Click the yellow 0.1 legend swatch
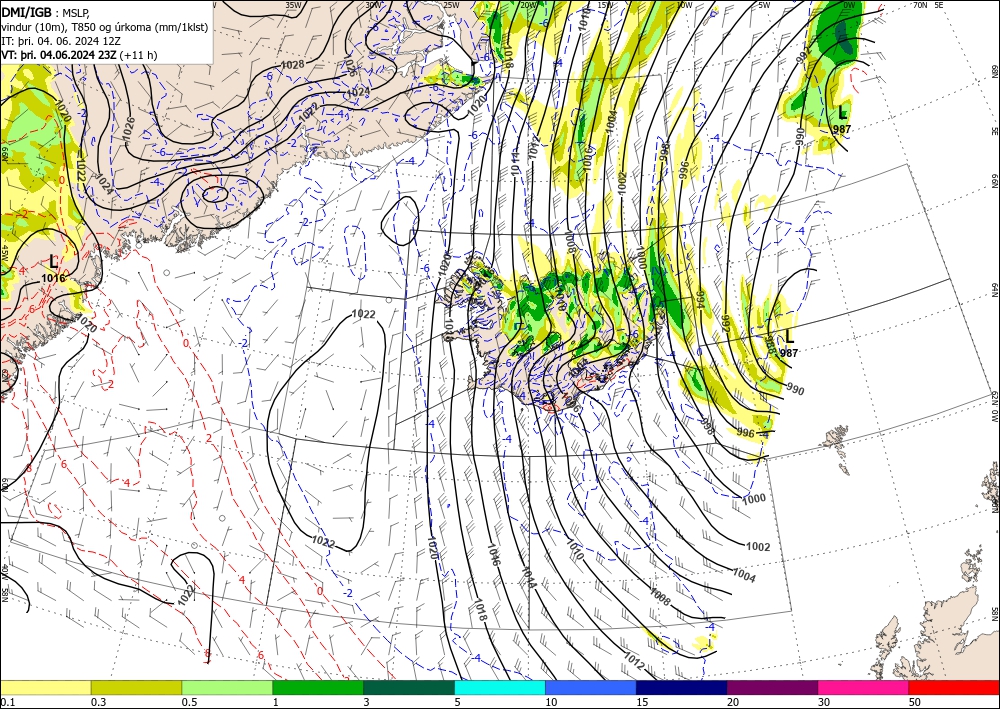The height and width of the screenshot is (709, 1000). tap(45, 687)
